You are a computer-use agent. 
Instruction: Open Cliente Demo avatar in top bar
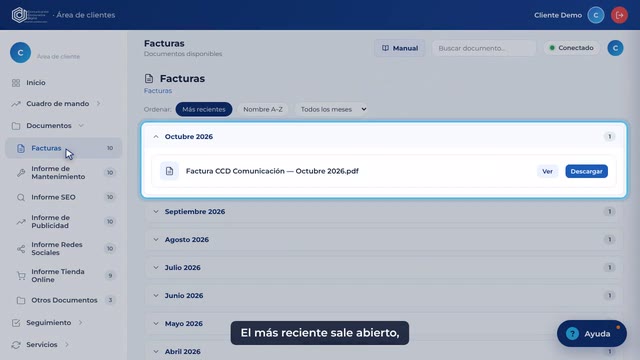click(x=596, y=15)
